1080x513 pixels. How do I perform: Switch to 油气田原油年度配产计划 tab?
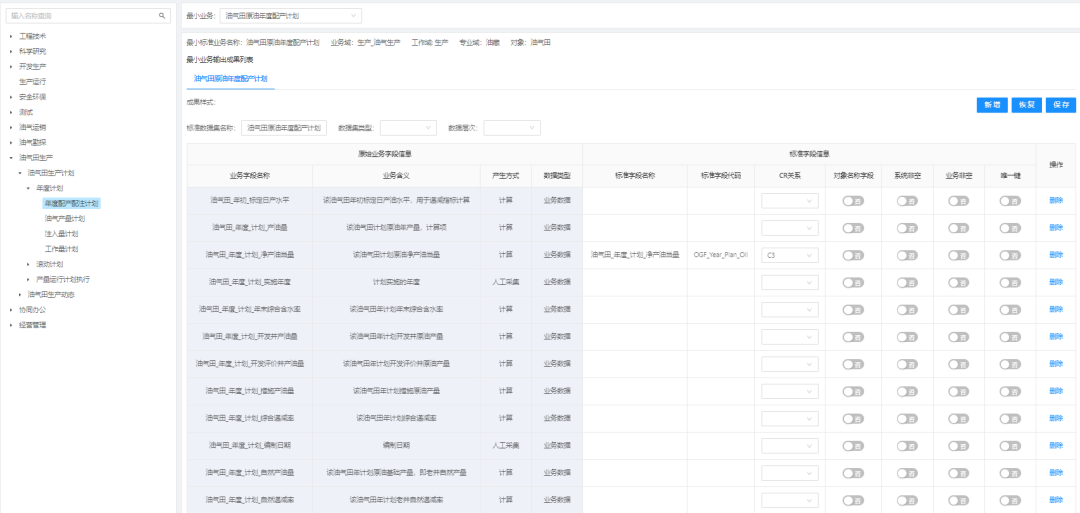(230, 78)
